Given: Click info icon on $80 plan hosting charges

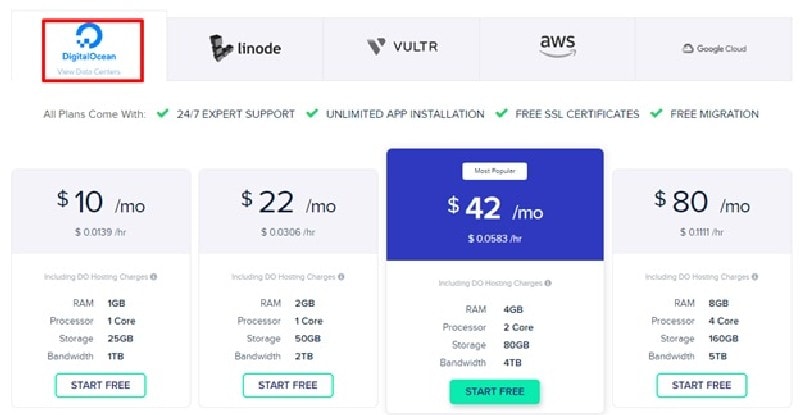Looking at the screenshot, I should pos(755,277).
